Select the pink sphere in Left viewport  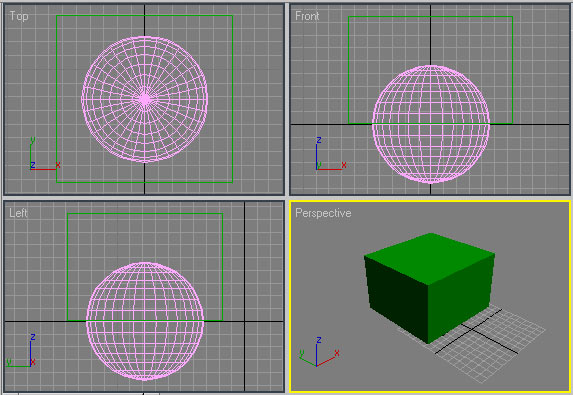coord(145,321)
